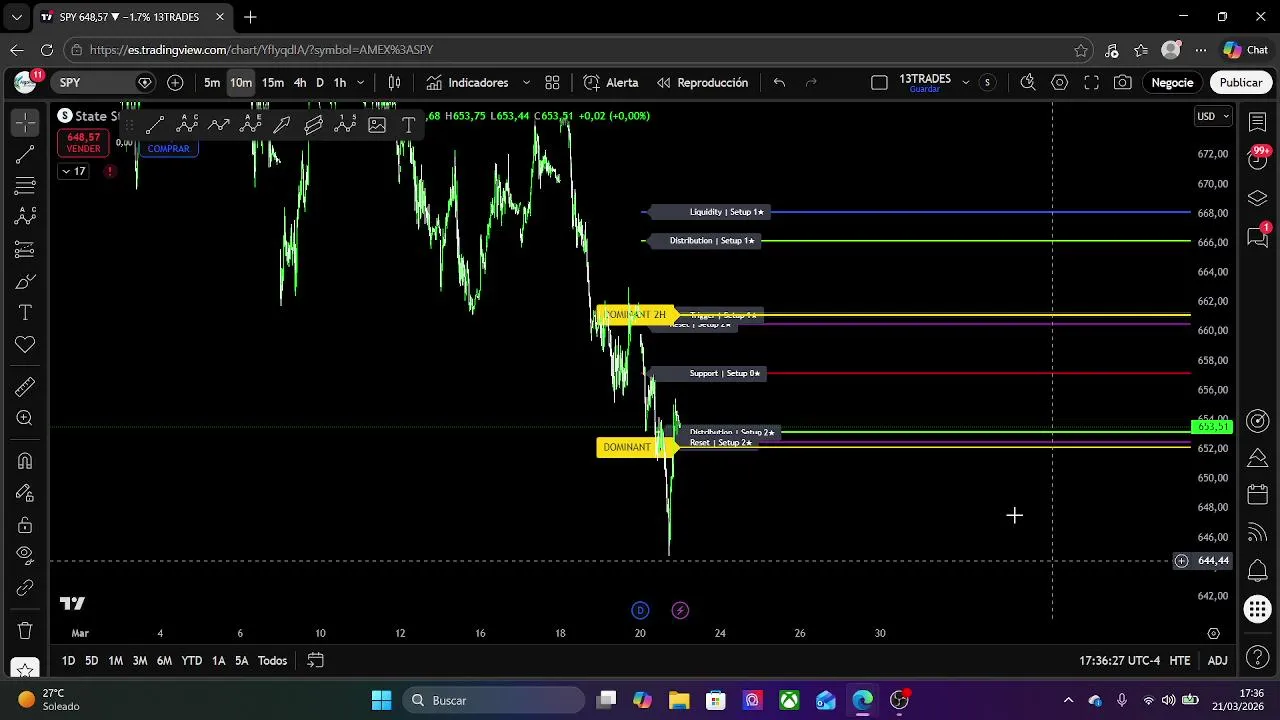The height and width of the screenshot is (720, 1280).
Task: Toggle hide all drawings eye
Action: point(25,556)
